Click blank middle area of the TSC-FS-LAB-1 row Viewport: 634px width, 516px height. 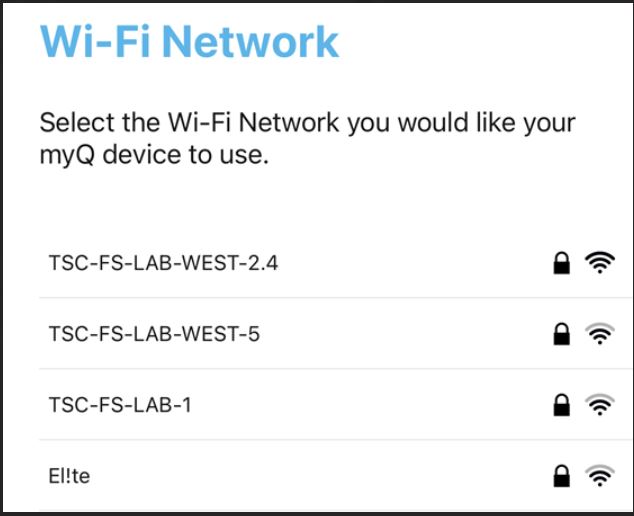(370, 405)
